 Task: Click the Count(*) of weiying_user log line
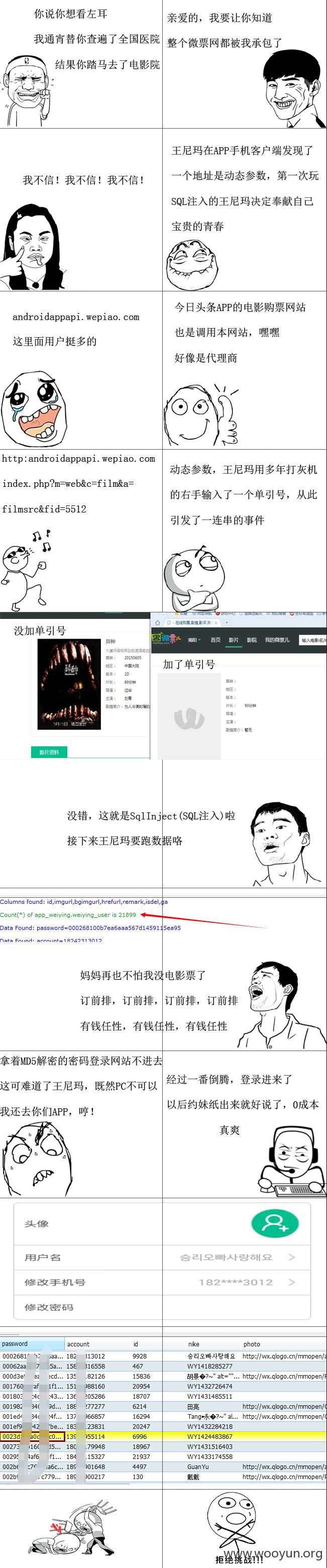pos(68,914)
